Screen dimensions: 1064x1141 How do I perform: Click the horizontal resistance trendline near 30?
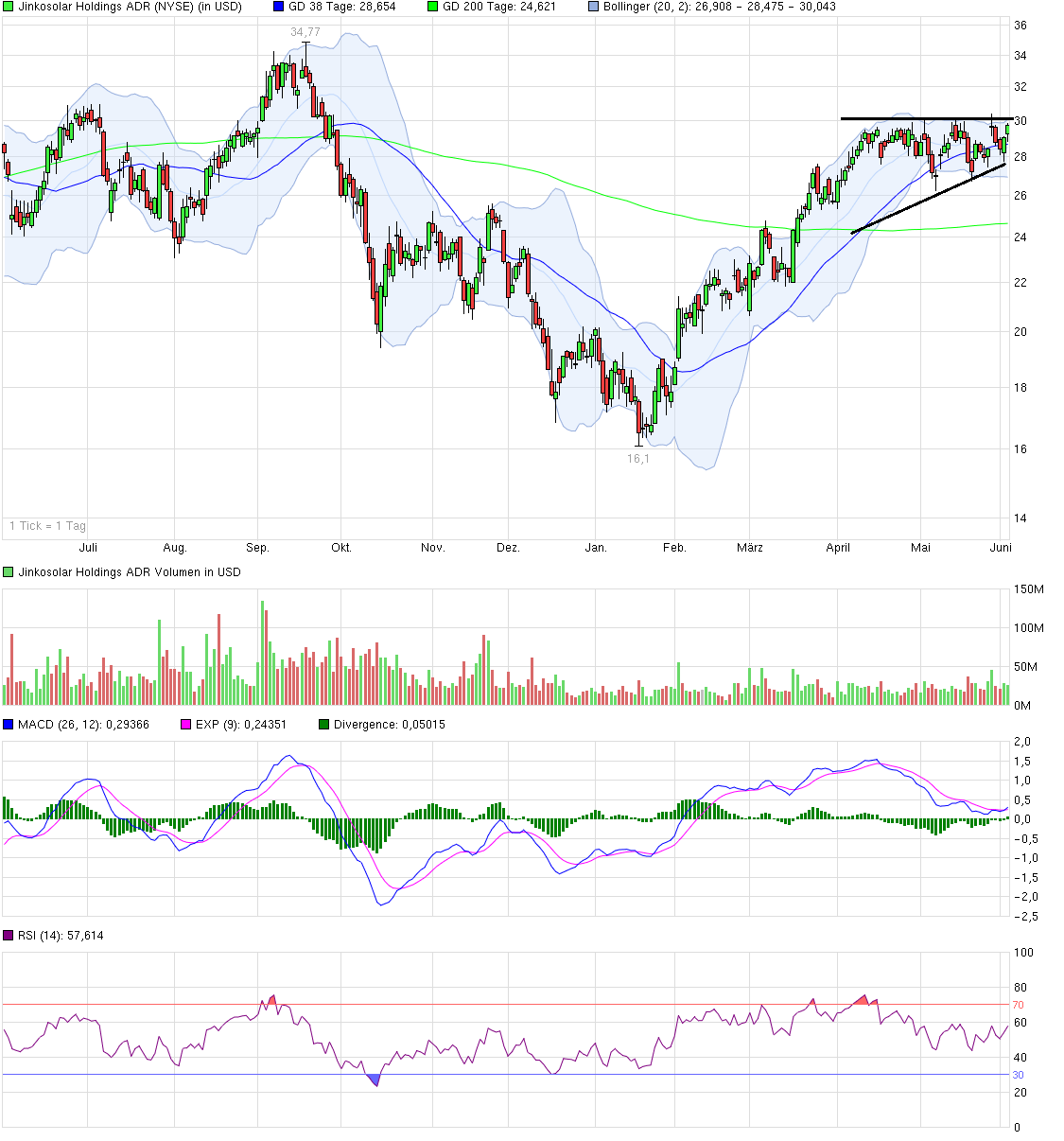pos(926,118)
